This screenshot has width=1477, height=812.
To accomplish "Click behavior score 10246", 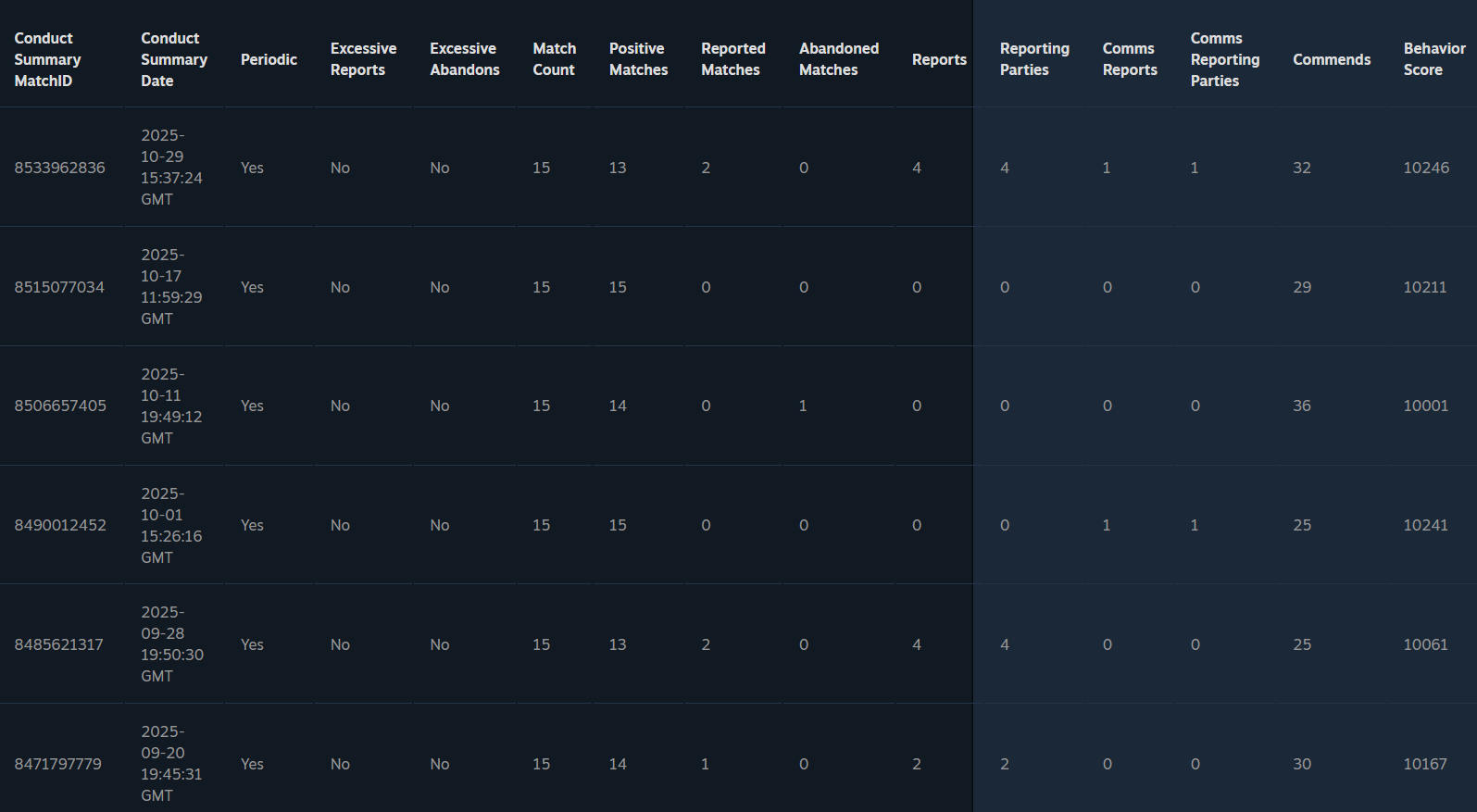I will click(1426, 168).
